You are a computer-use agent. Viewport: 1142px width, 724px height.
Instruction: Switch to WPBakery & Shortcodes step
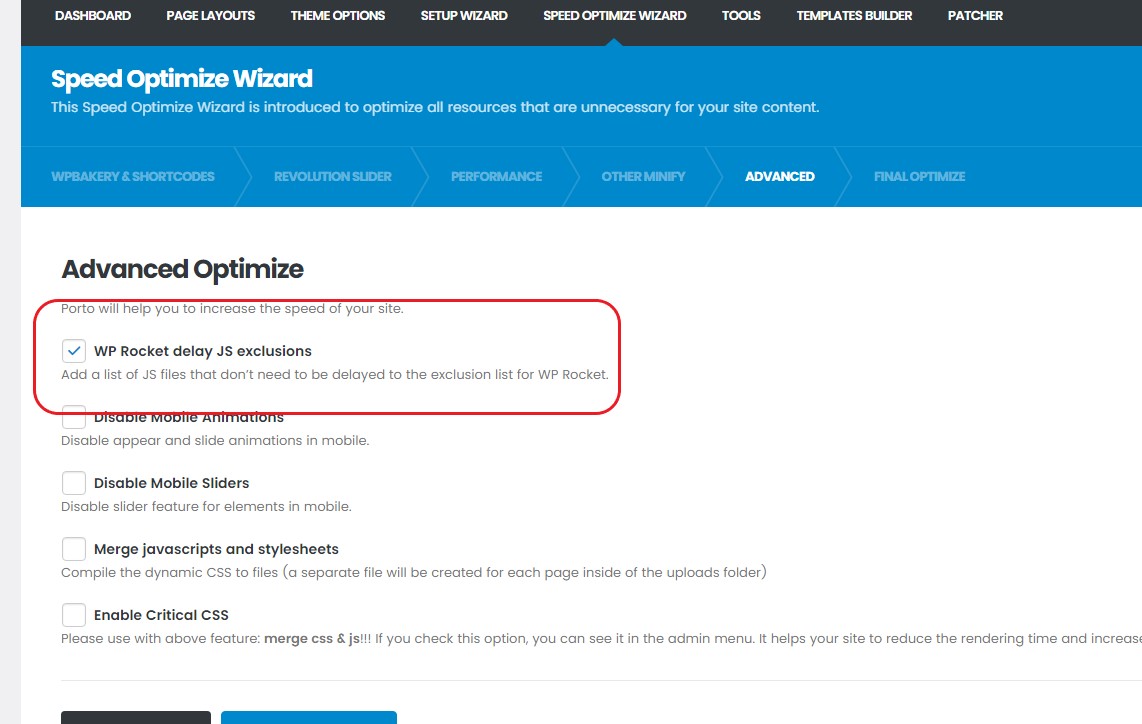tap(133, 176)
